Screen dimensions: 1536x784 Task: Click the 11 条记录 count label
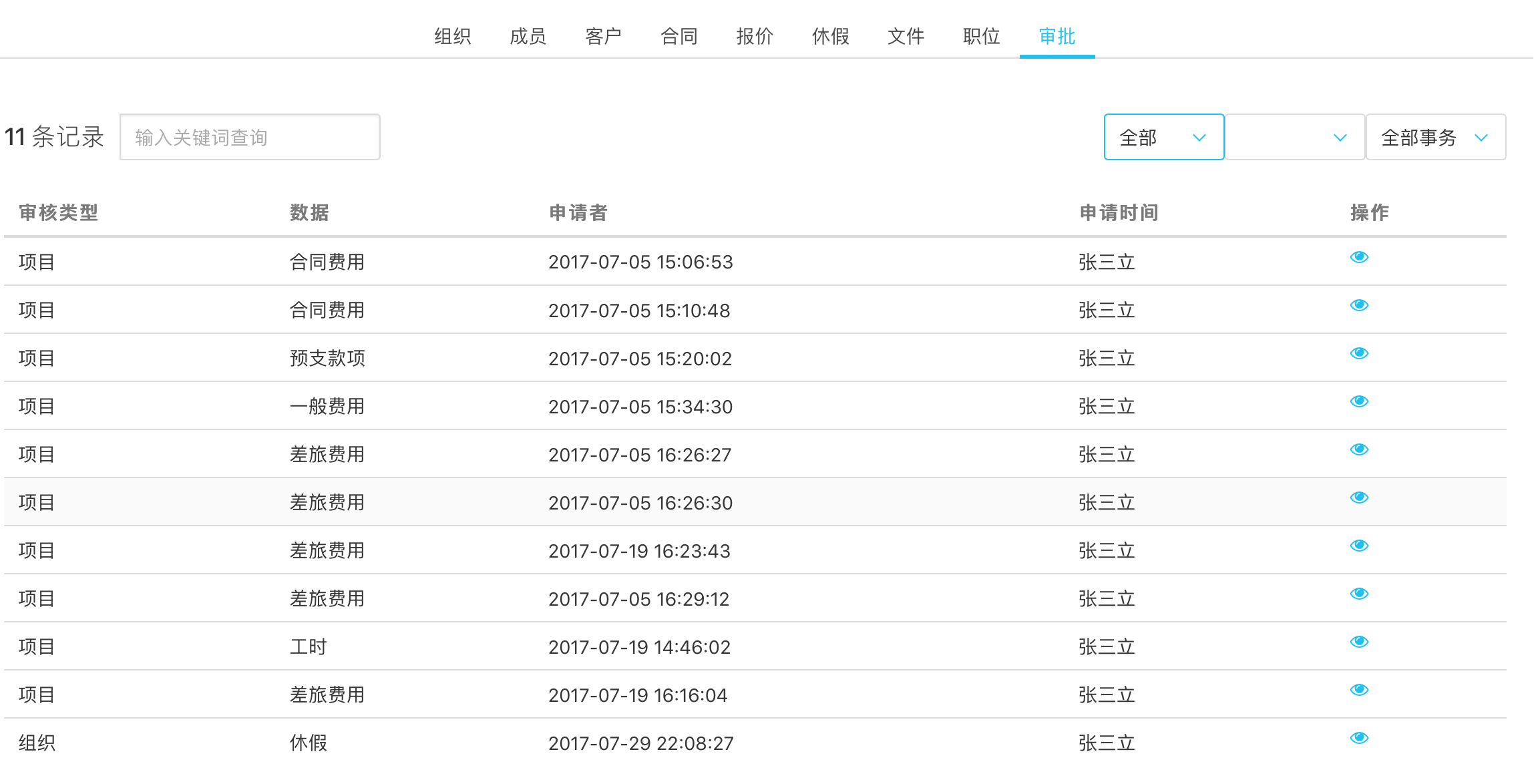pyautogui.click(x=54, y=137)
